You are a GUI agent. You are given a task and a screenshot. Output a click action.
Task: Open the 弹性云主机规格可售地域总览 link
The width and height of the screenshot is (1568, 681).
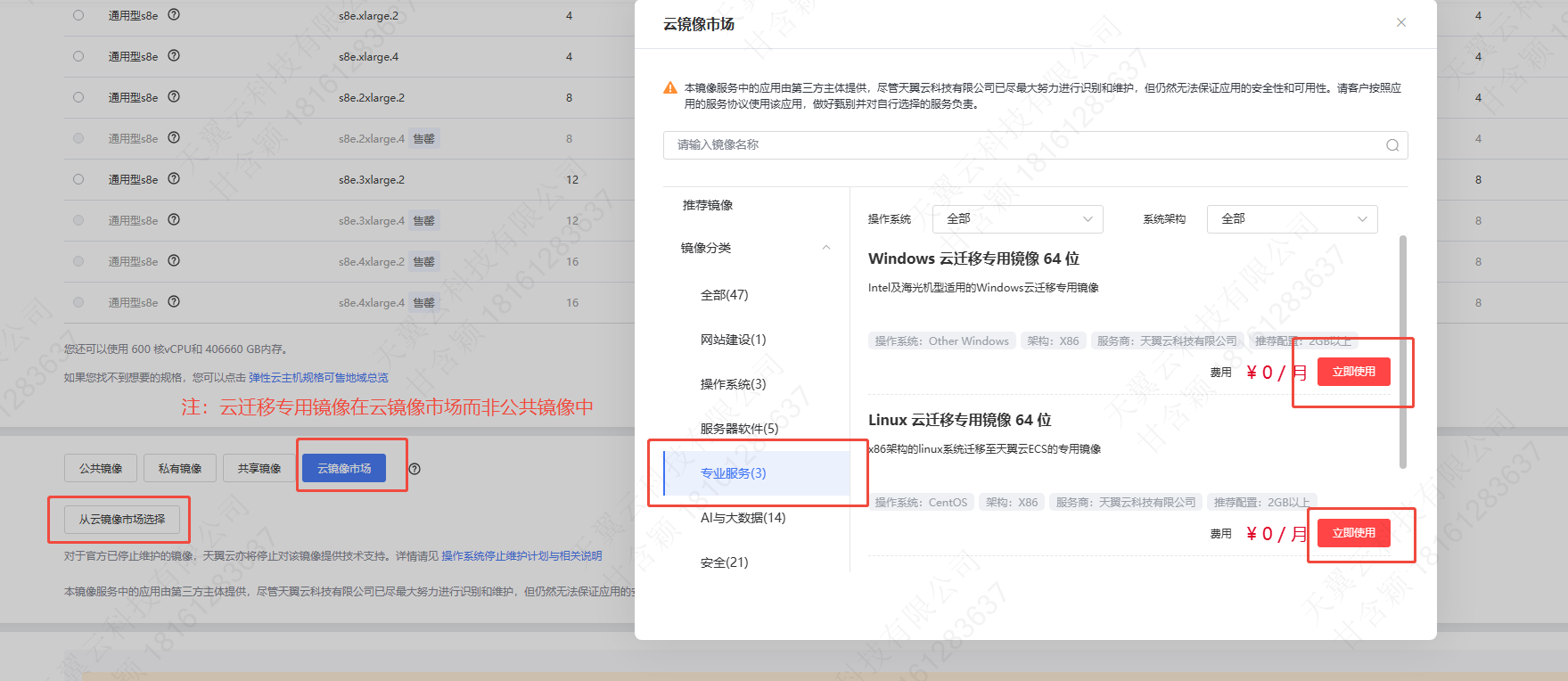pyautogui.click(x=318, y=378)
